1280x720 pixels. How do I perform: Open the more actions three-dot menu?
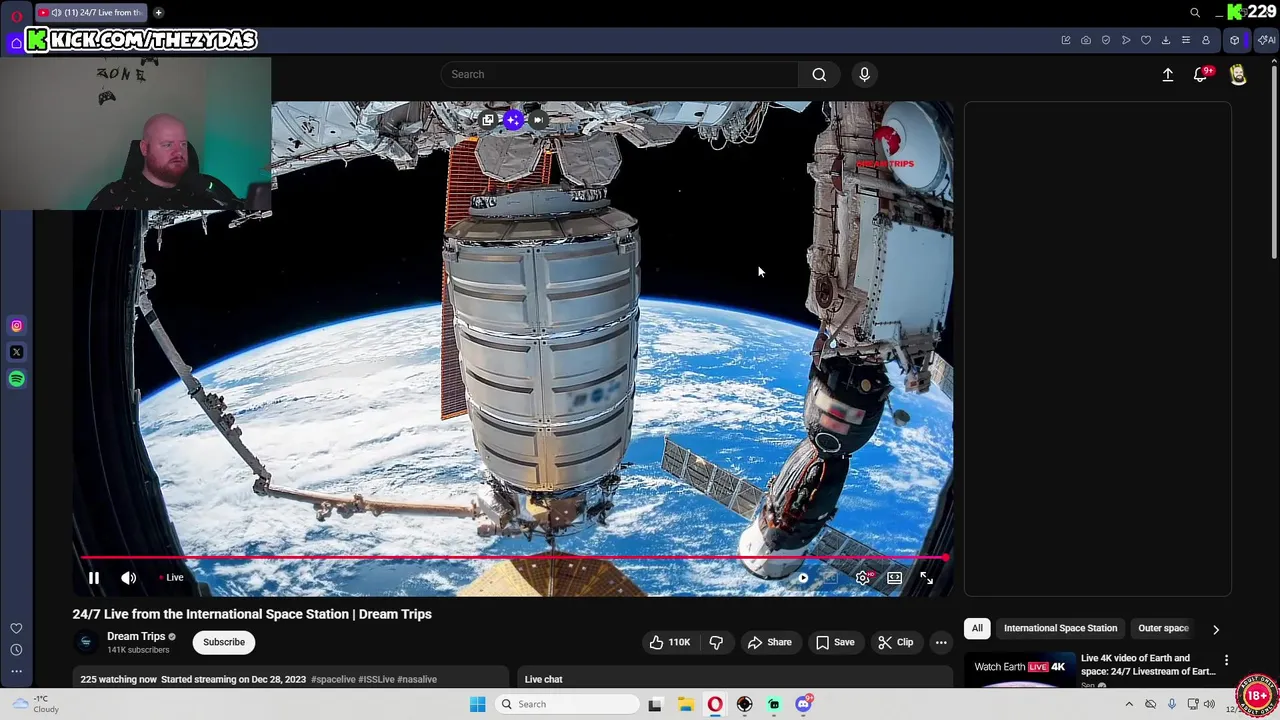pos(941,642)
